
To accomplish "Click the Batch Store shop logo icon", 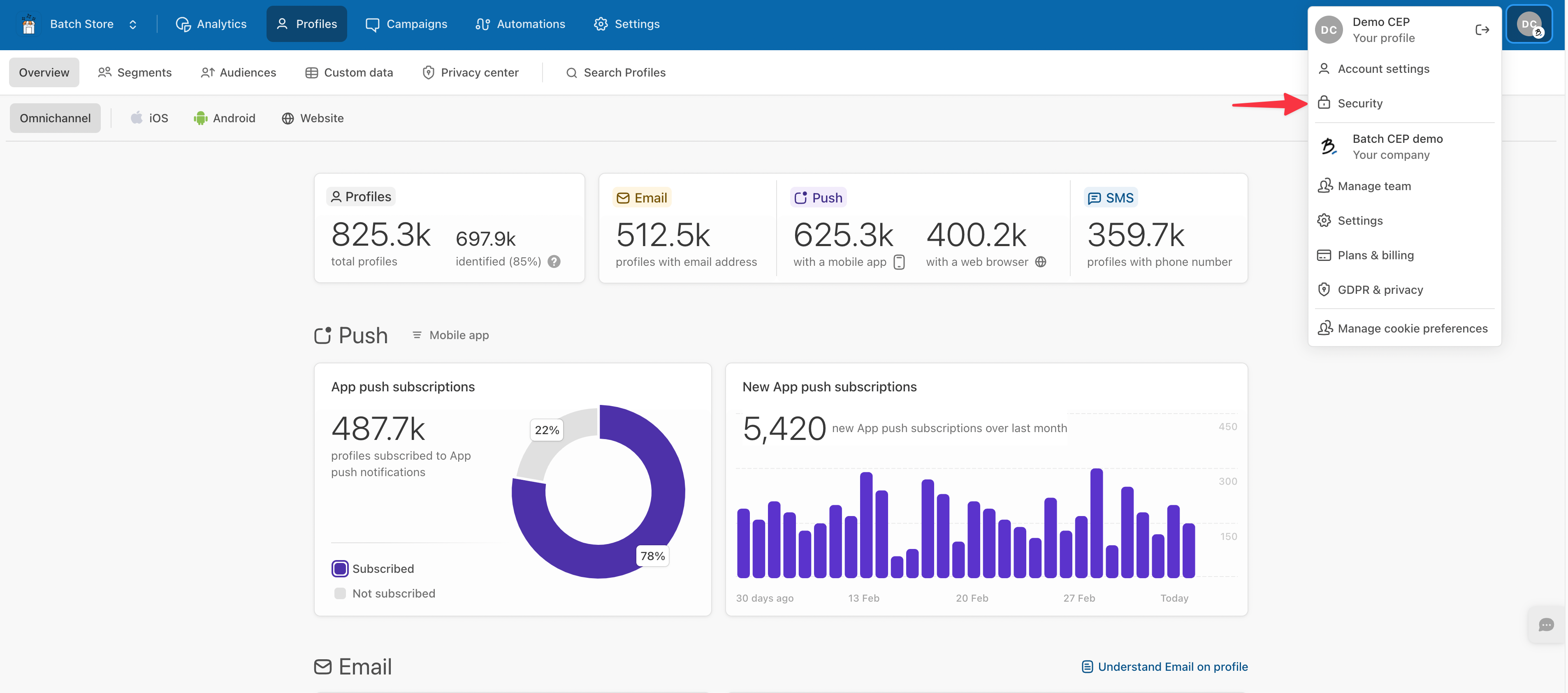I will (x=29, y=24).
